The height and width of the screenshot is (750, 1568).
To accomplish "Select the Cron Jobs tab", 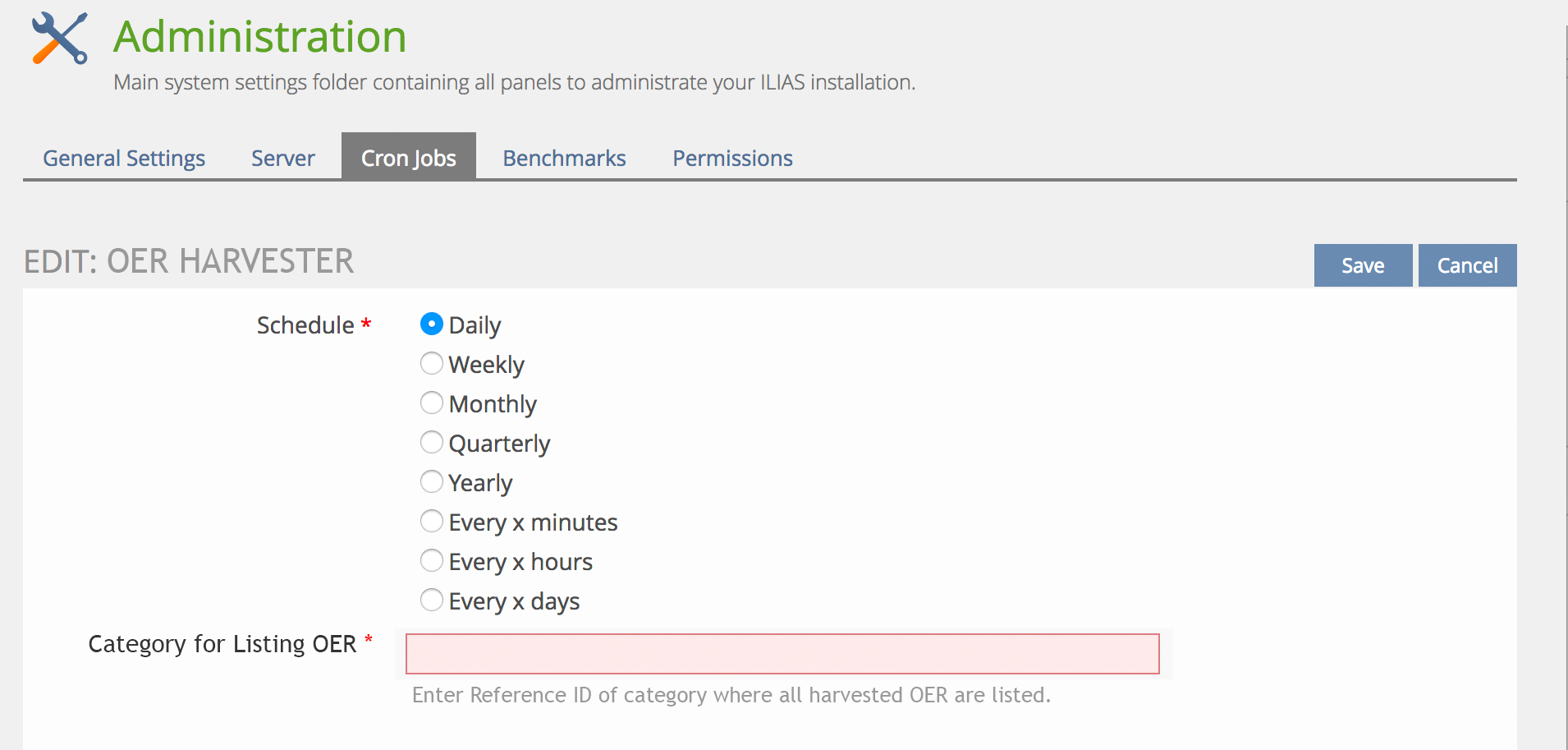I will point(408,157).
